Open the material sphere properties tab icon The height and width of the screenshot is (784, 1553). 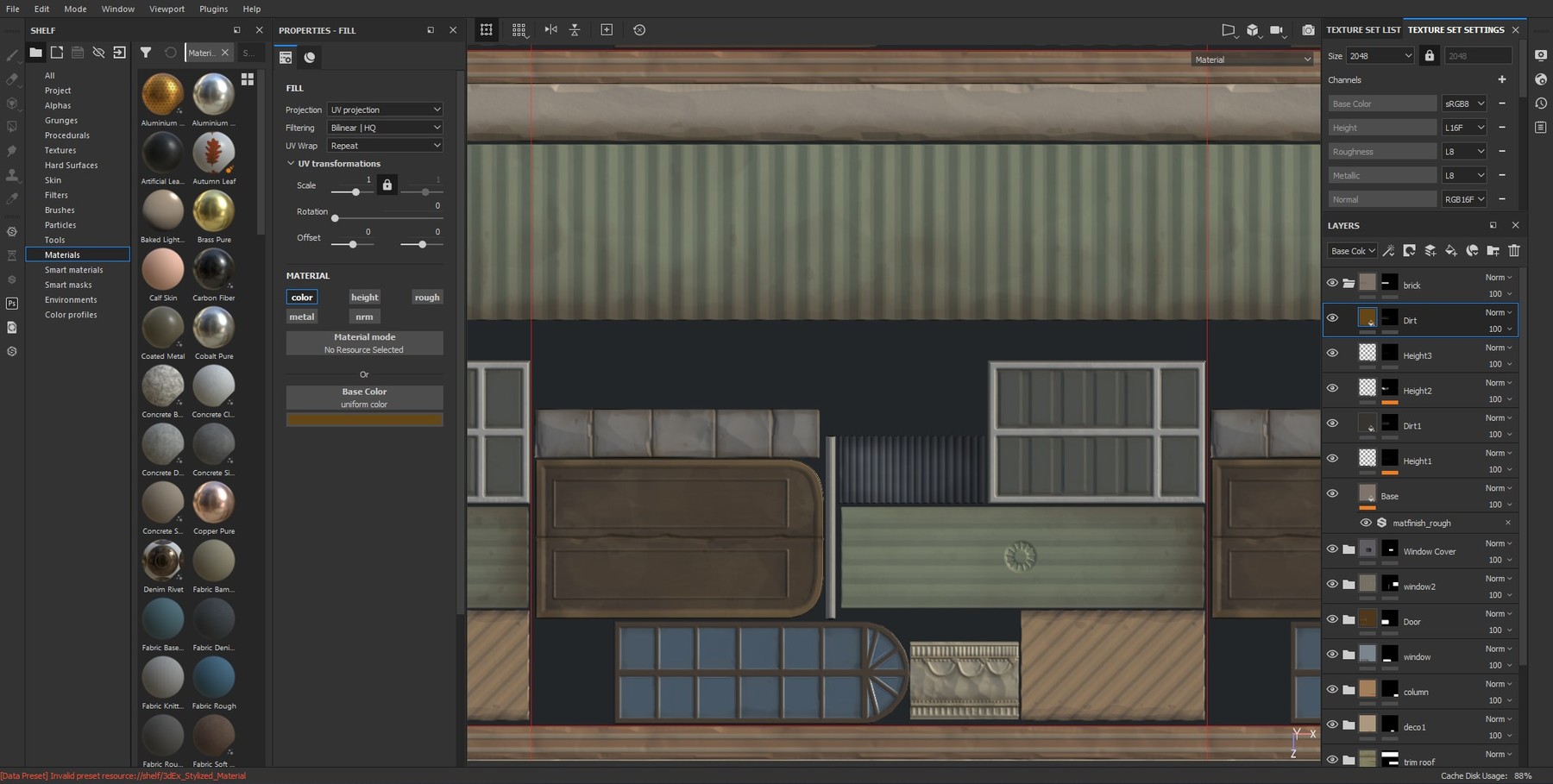[x=310, y=57]
